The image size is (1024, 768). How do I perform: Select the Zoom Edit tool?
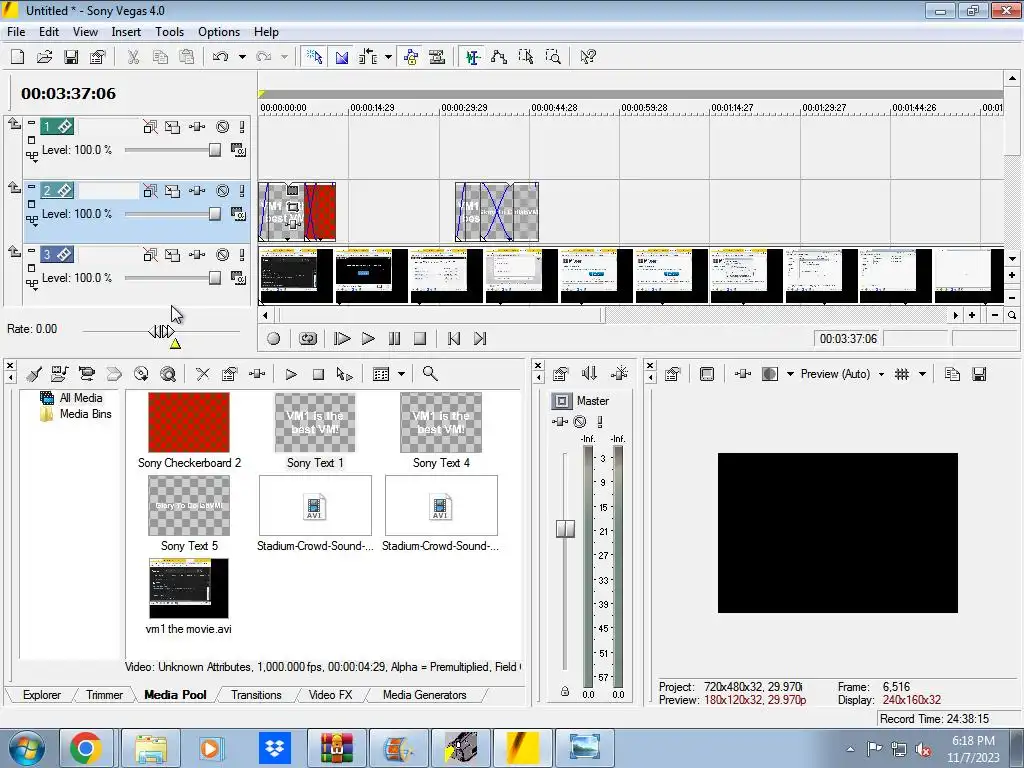click(x=553, y=57)
